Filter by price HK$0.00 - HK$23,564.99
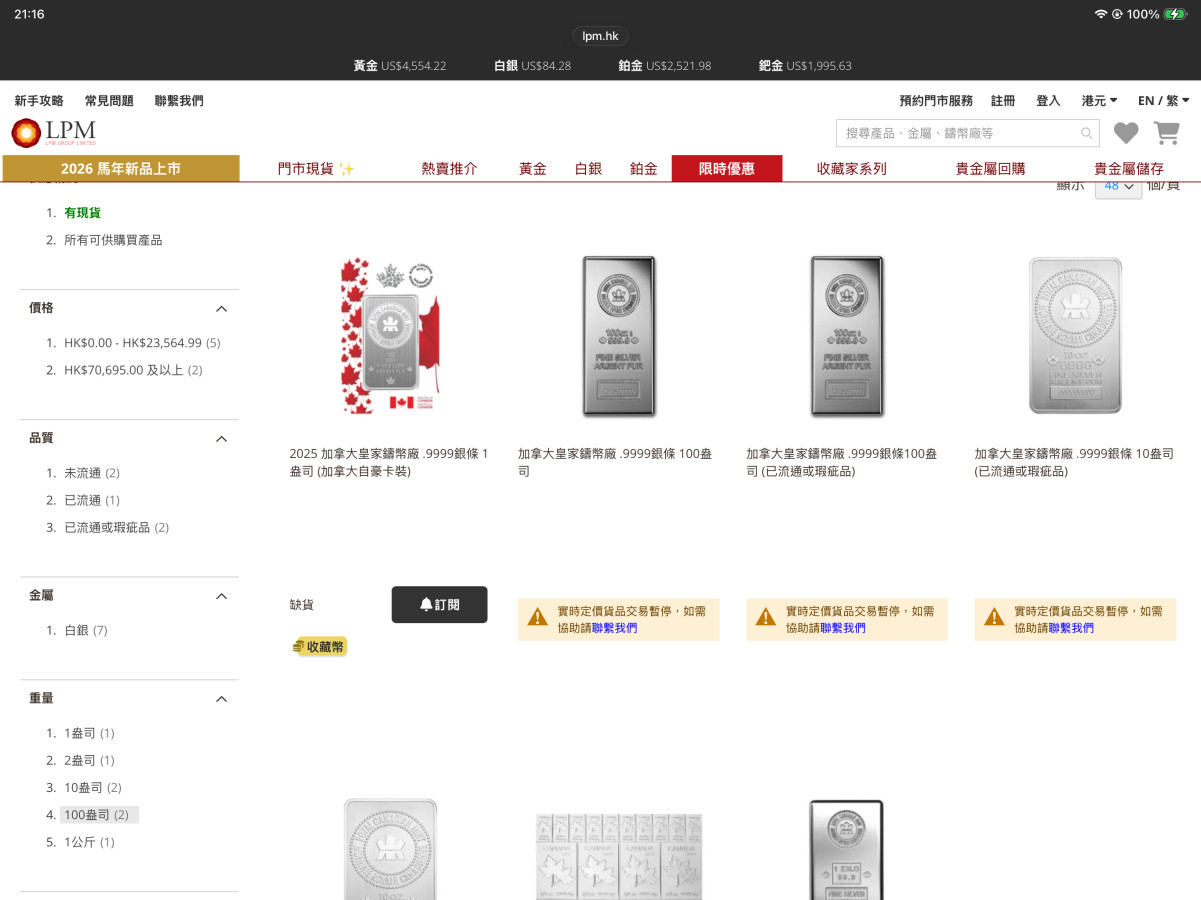Viewport: 1201px width, 900px height. pyautogui.click(x=142, y=343)
